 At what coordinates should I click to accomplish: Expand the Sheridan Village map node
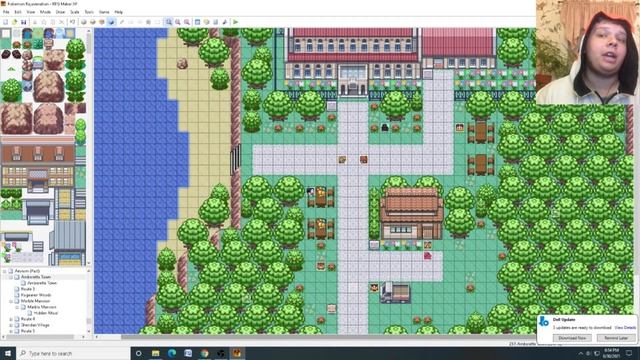pos(11,325)
